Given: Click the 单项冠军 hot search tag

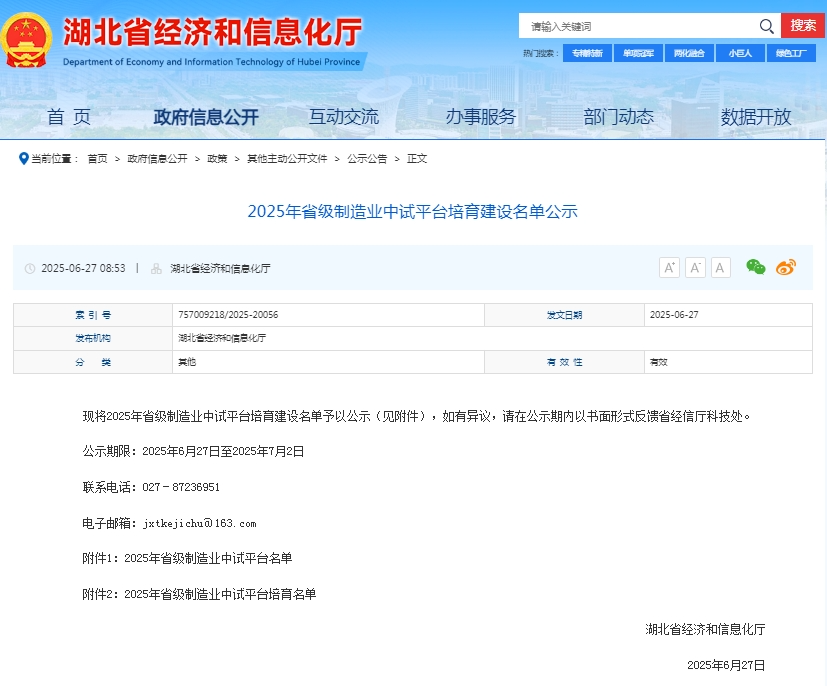Looking at the screenshot, I should point(638,53).
